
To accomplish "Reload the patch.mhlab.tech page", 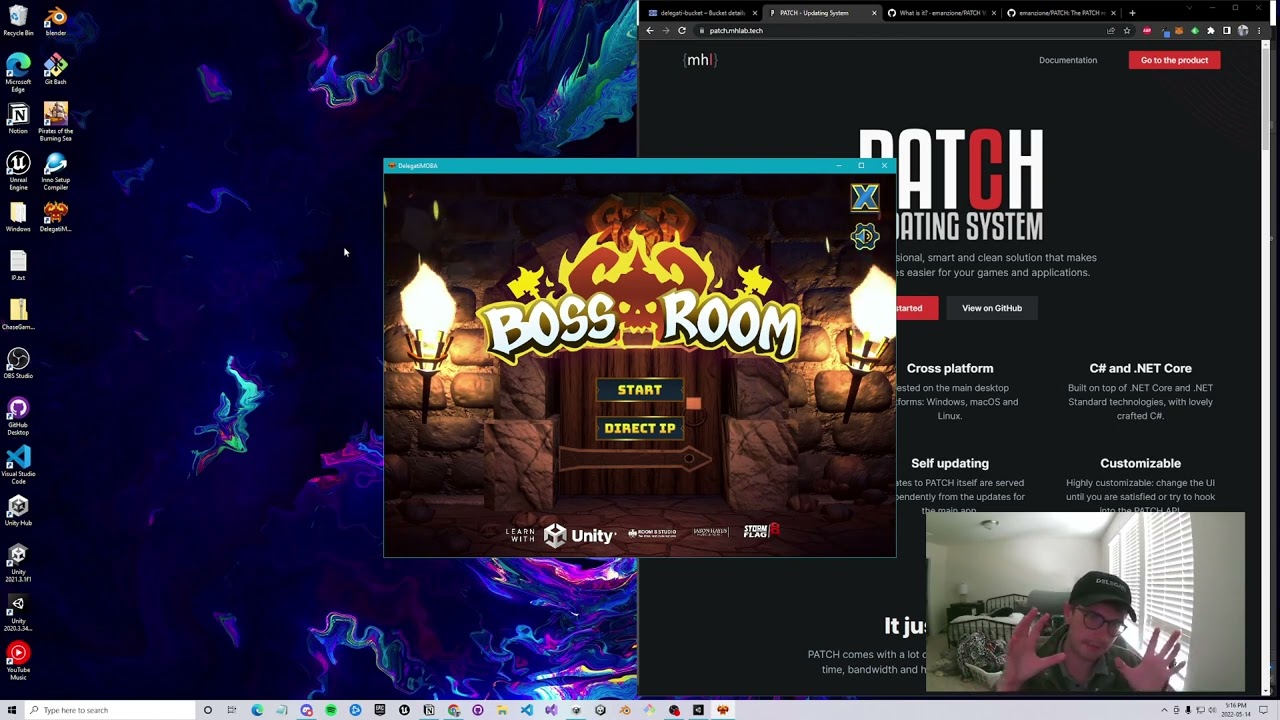I will pos(682,31).
